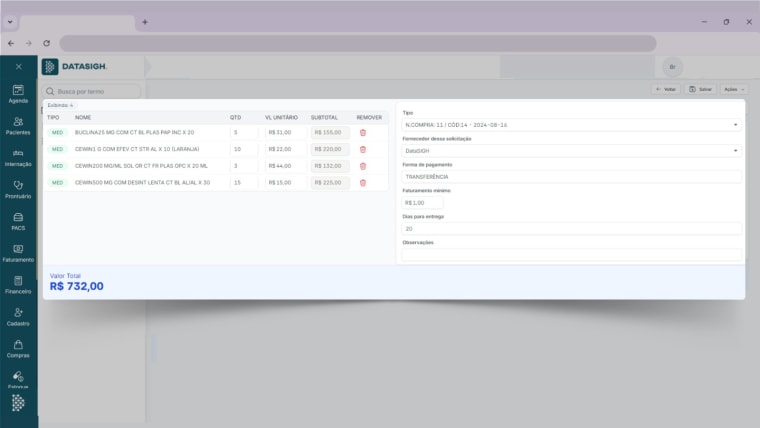Open the Estoque module in sidebar
The image size is (760, 428).
point(18,380)
